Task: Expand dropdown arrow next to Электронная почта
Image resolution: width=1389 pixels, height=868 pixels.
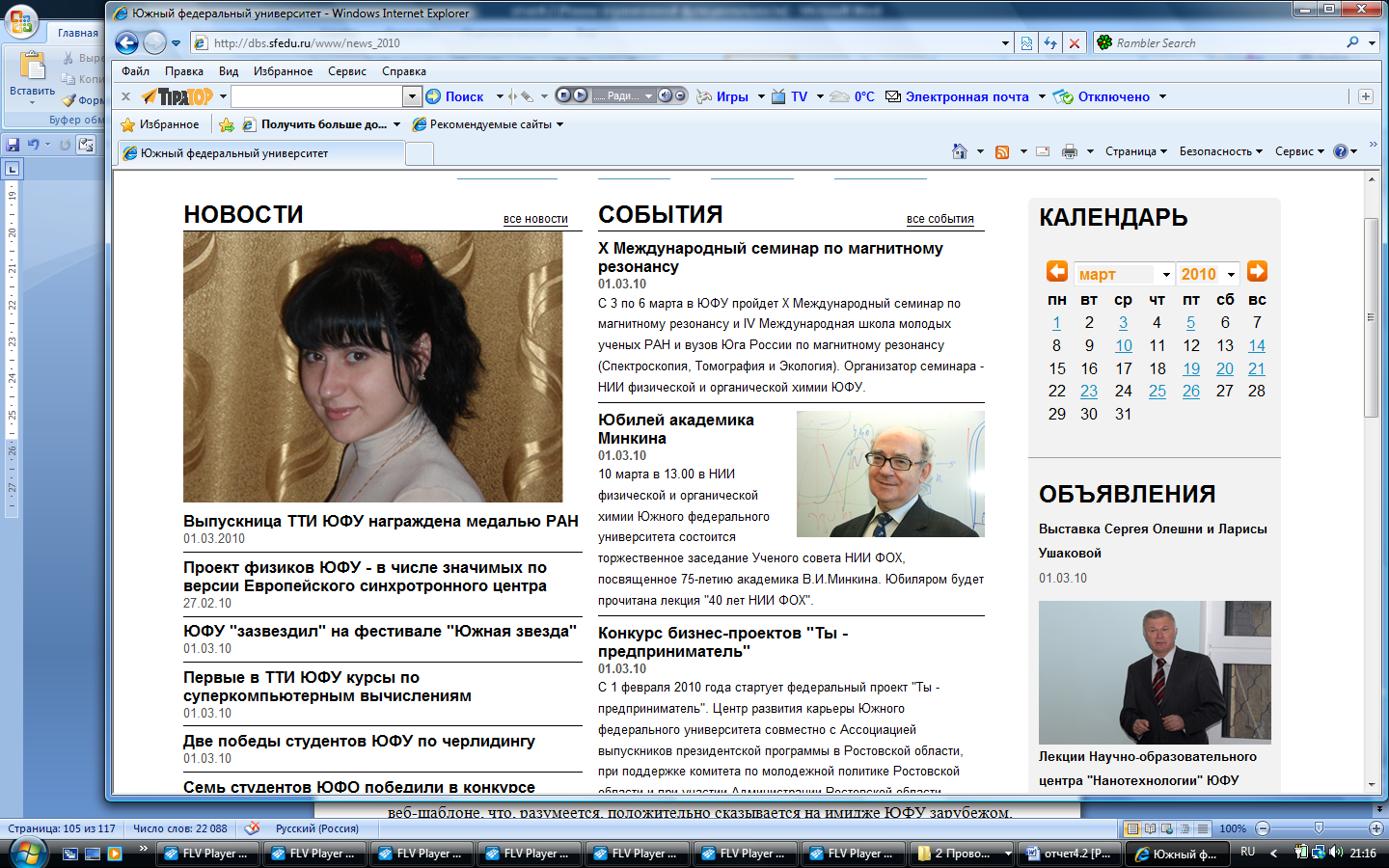Action: [1042, 96]
